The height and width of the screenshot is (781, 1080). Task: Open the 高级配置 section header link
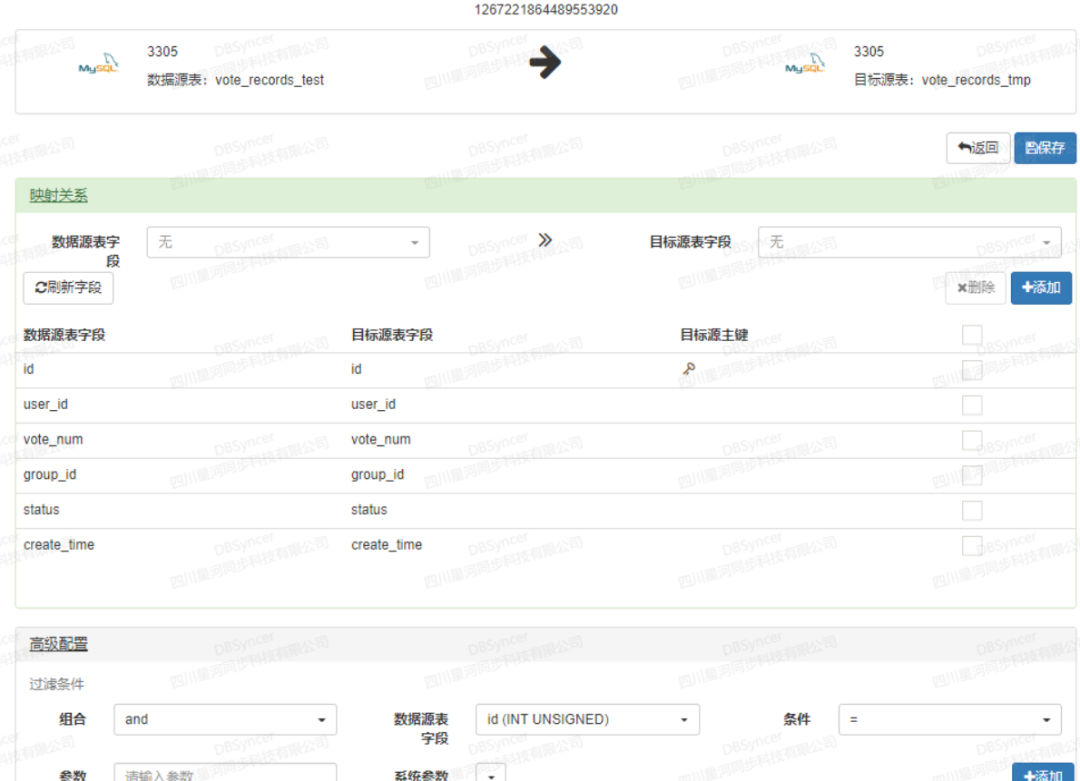point(59,645)
